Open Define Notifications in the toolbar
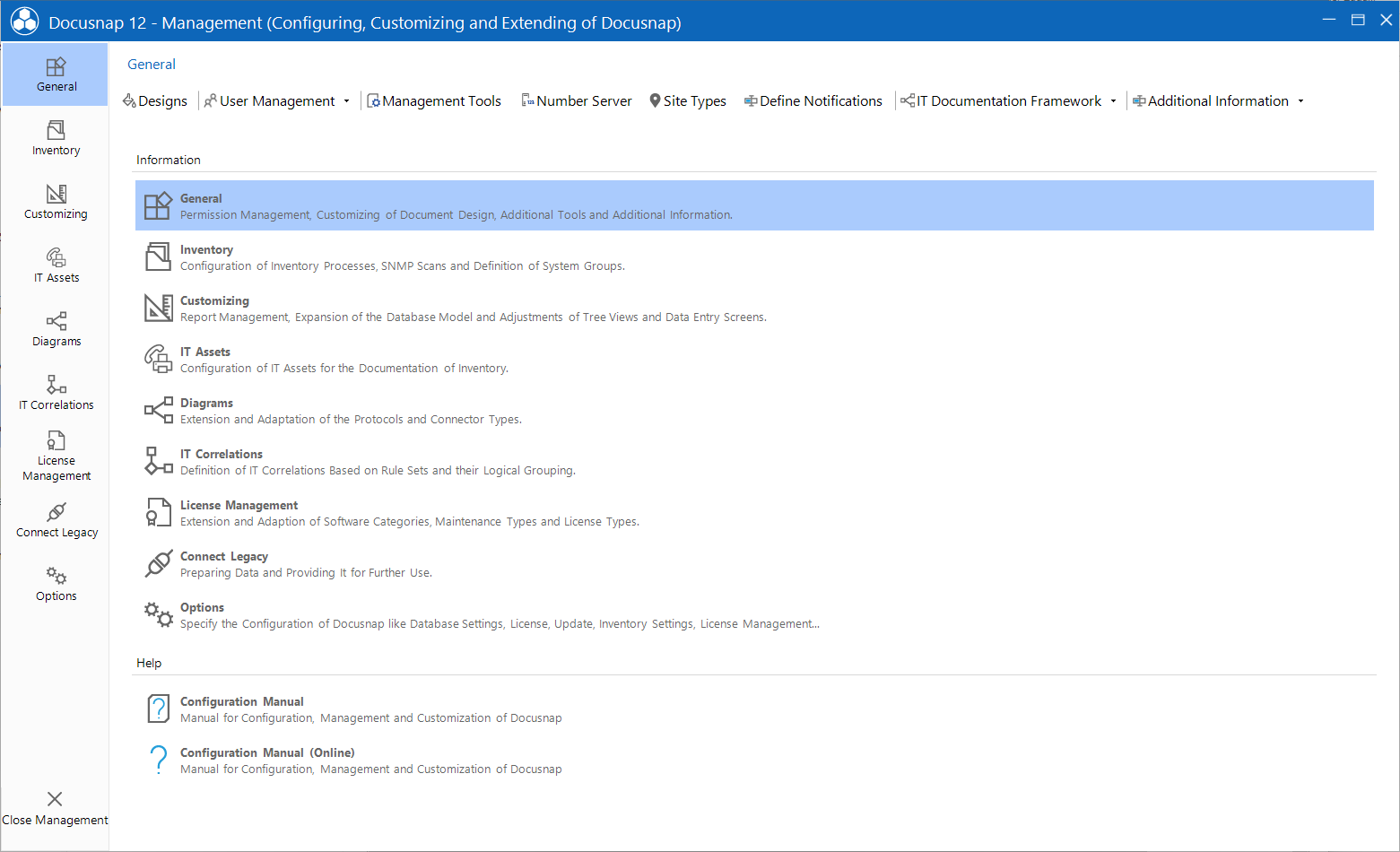Screen dimensions: 1400x852 tap(813, 101)
